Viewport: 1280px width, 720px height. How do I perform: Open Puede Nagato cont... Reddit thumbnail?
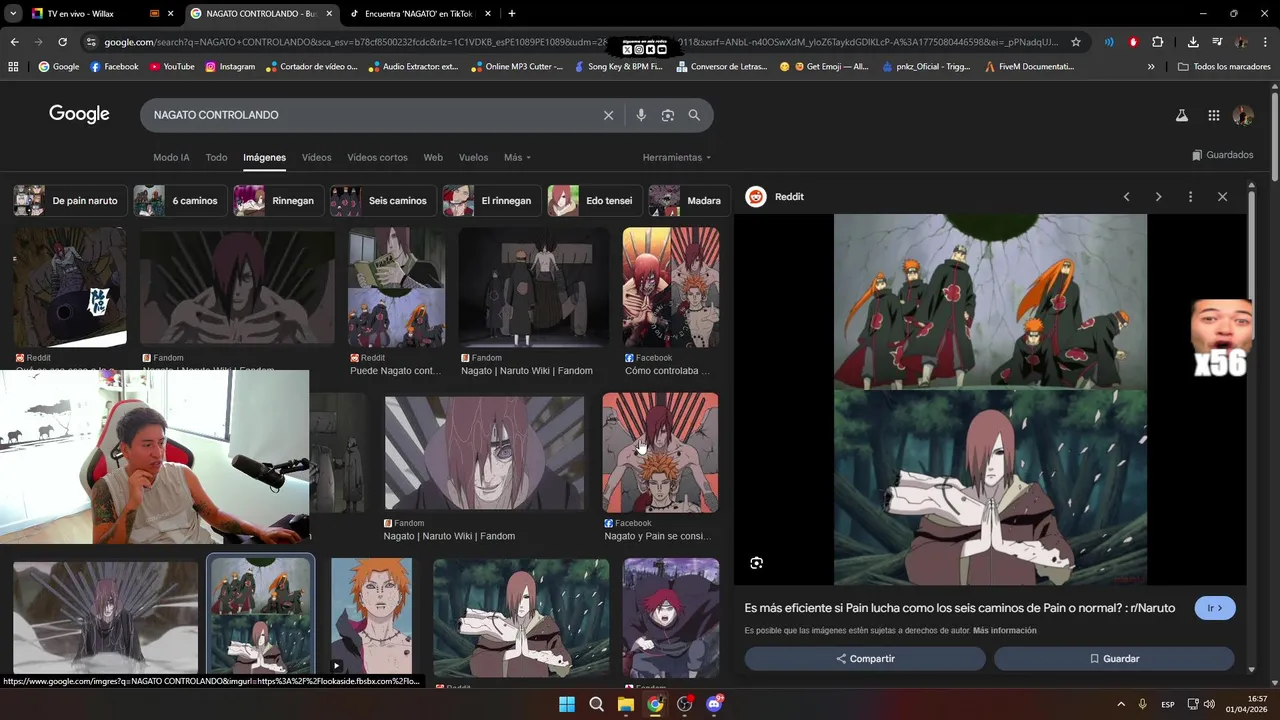point(396,287)
